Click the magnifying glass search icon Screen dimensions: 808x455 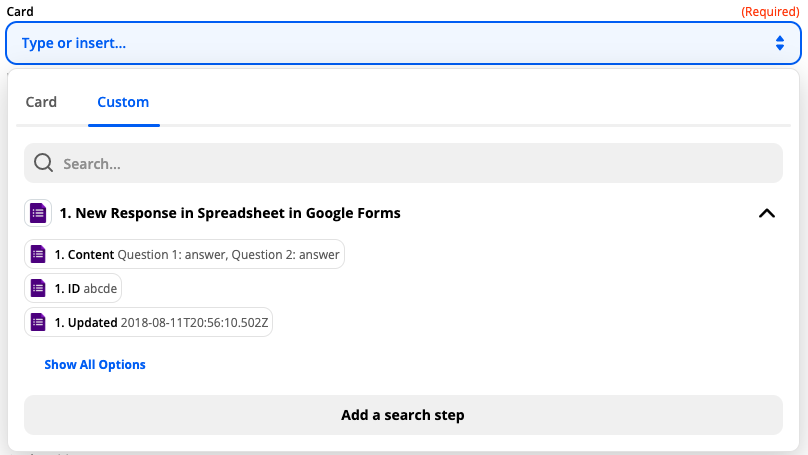[43, 163]
